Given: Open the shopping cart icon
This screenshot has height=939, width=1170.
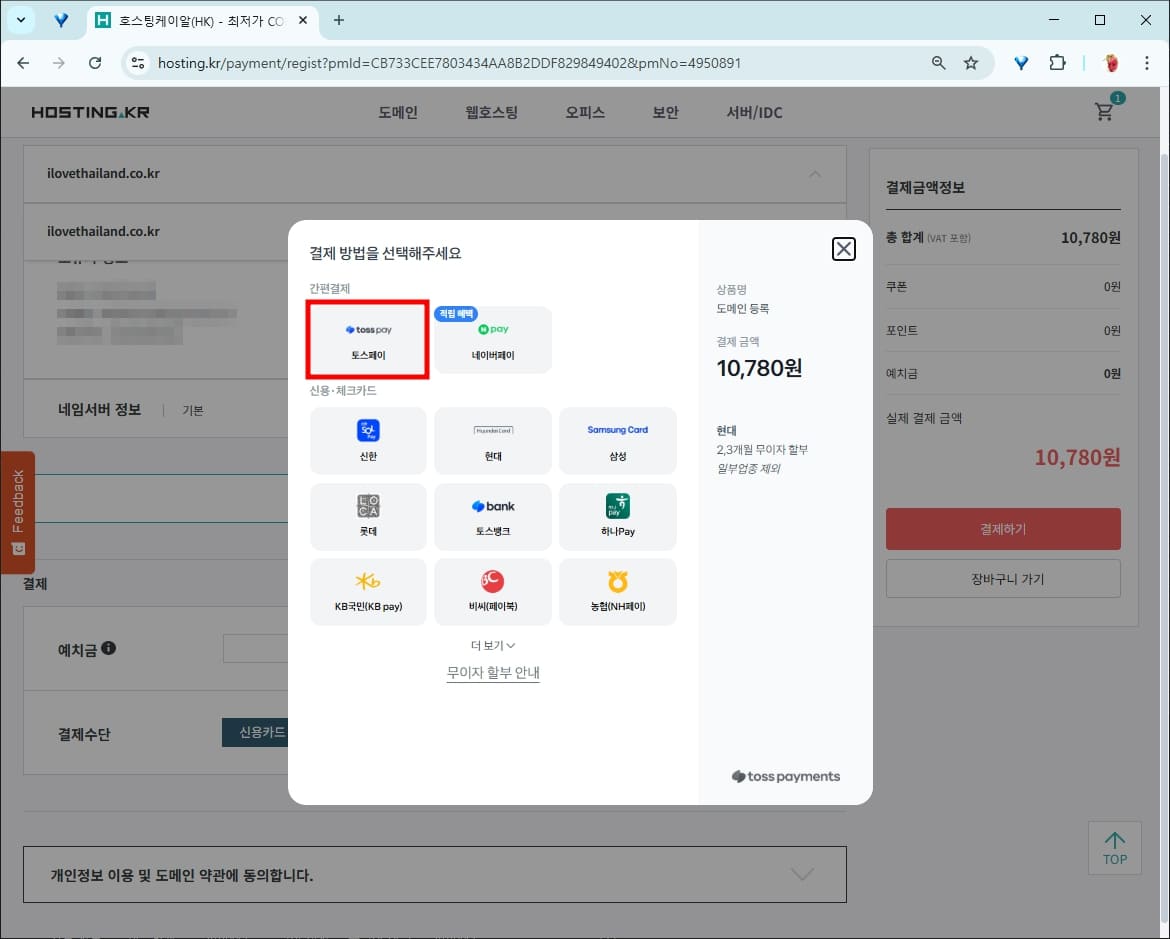Looking at the screenshot, I should [x=1104, y=111].
